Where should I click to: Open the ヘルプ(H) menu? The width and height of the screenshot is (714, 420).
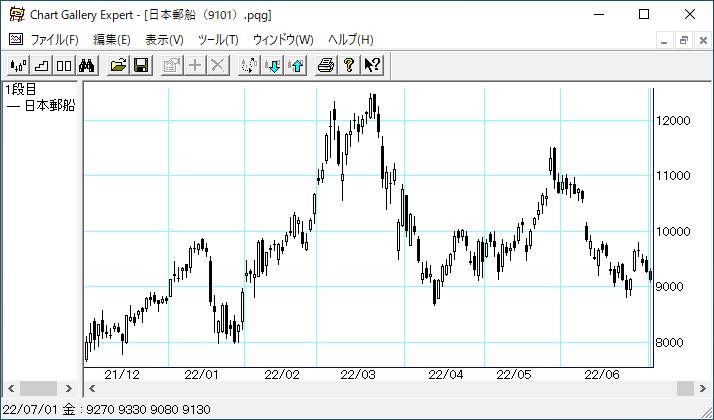350,40
